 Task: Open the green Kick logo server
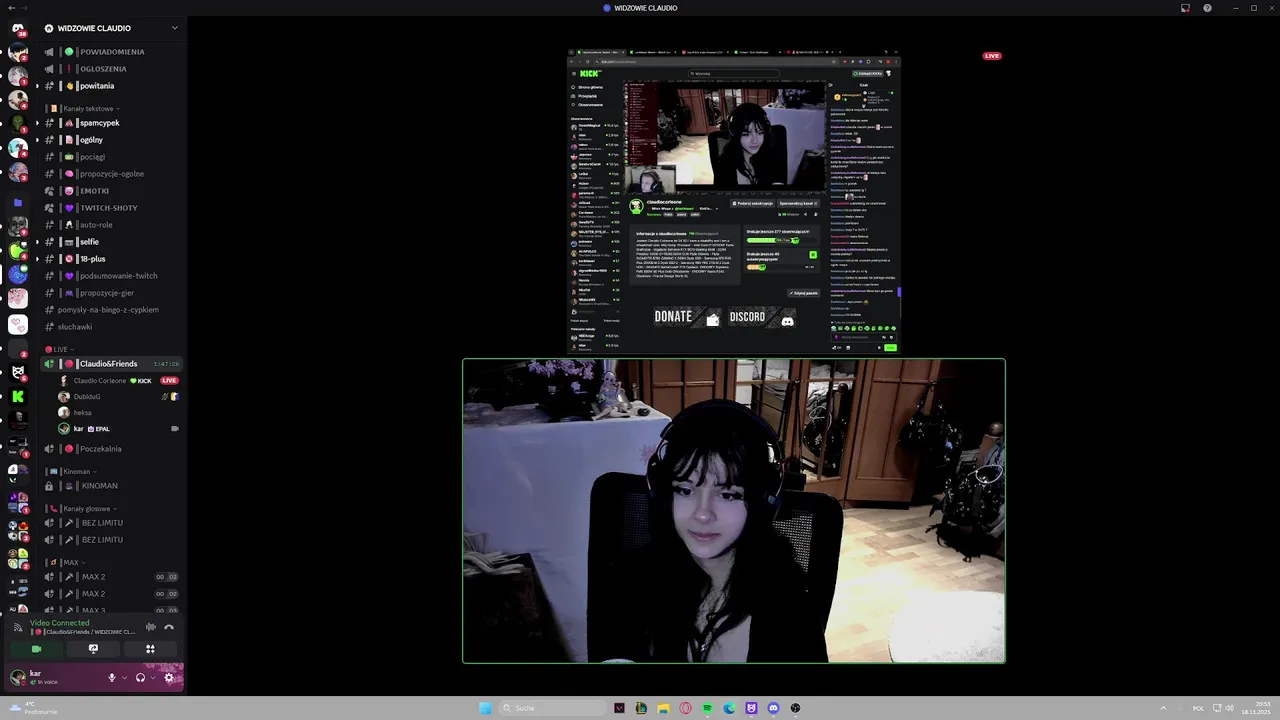pos(17,396)
